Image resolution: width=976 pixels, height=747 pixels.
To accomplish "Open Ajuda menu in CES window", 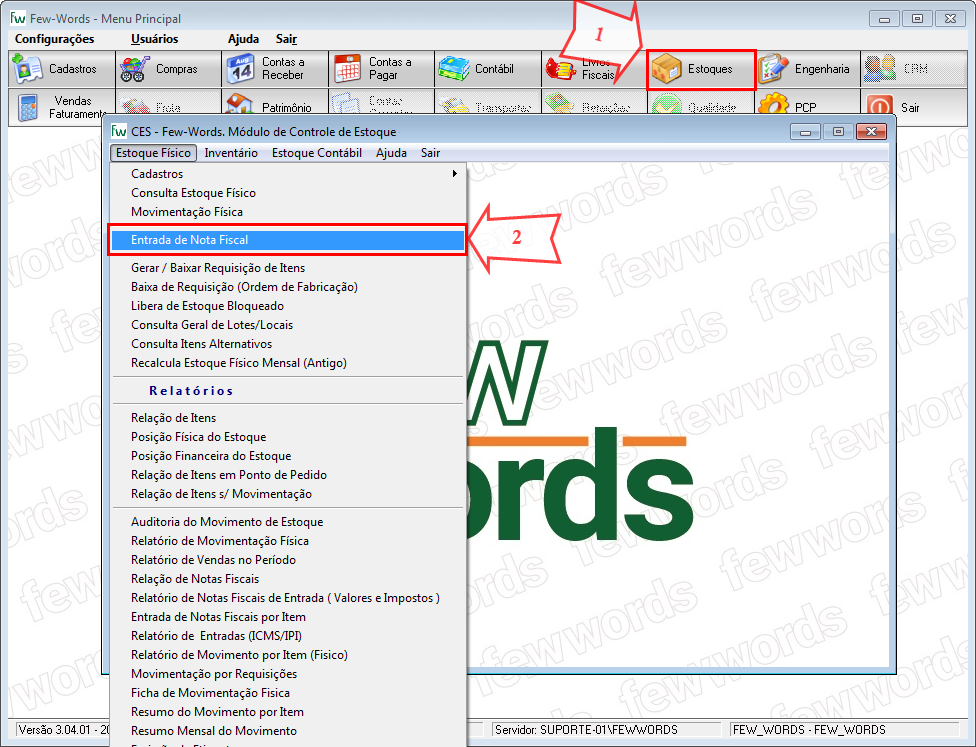I will click(392, 153).
